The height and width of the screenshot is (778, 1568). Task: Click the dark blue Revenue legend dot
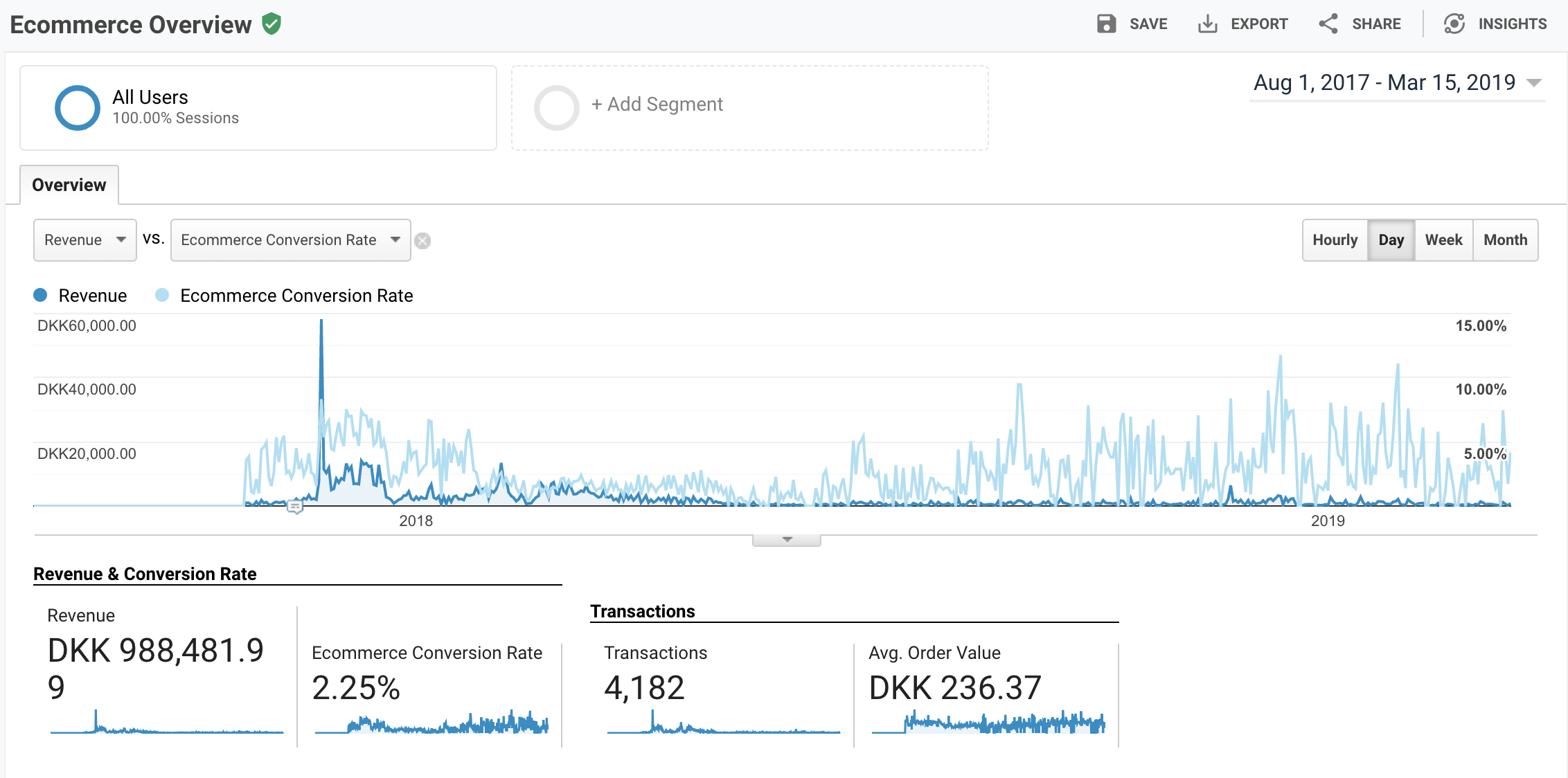coord(40,296)
